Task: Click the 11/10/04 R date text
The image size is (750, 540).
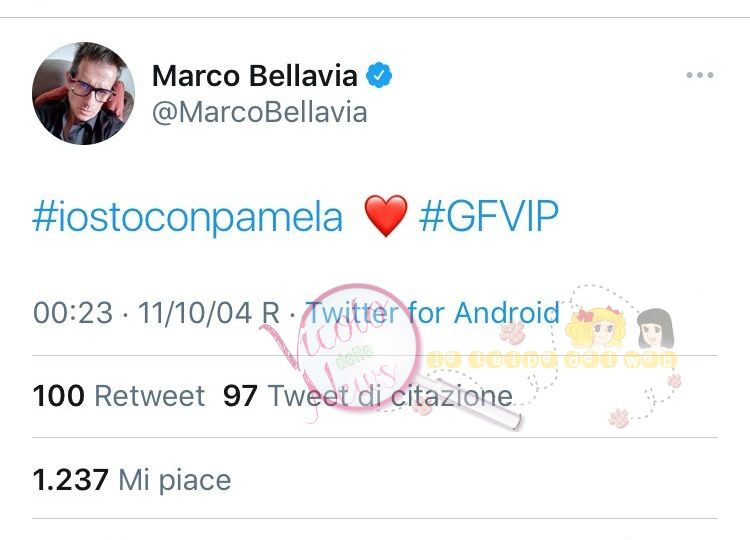Action: [209, 313]
